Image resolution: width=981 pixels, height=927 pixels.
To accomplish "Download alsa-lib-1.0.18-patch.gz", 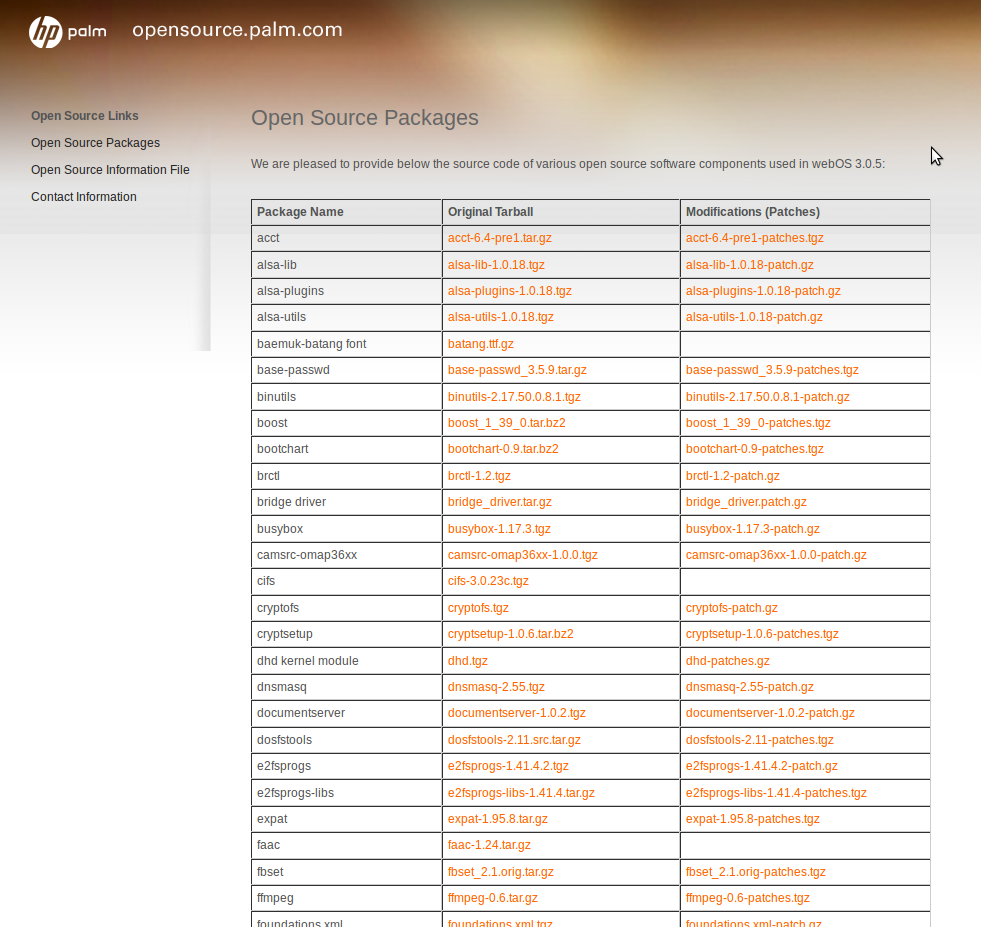I will click(x=750, y=265).
